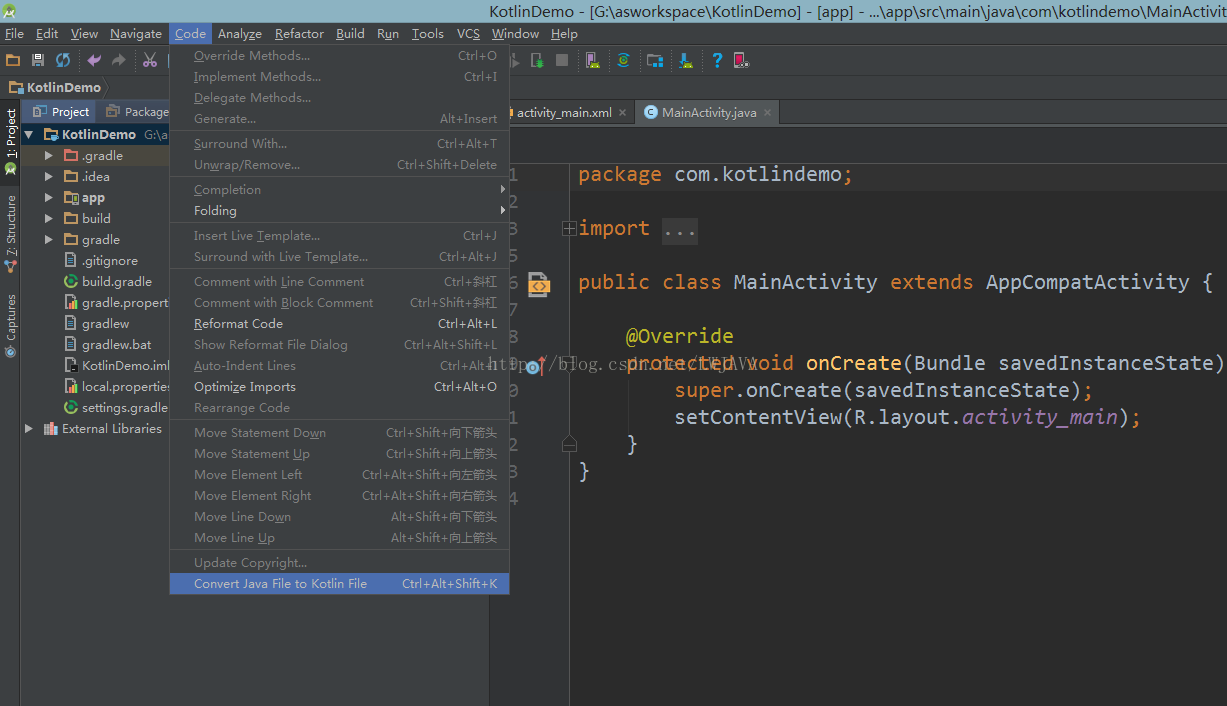This screenshot has height=706, width=1227.
Task: Click the Cut scissors icon
Action: [150, 61]
